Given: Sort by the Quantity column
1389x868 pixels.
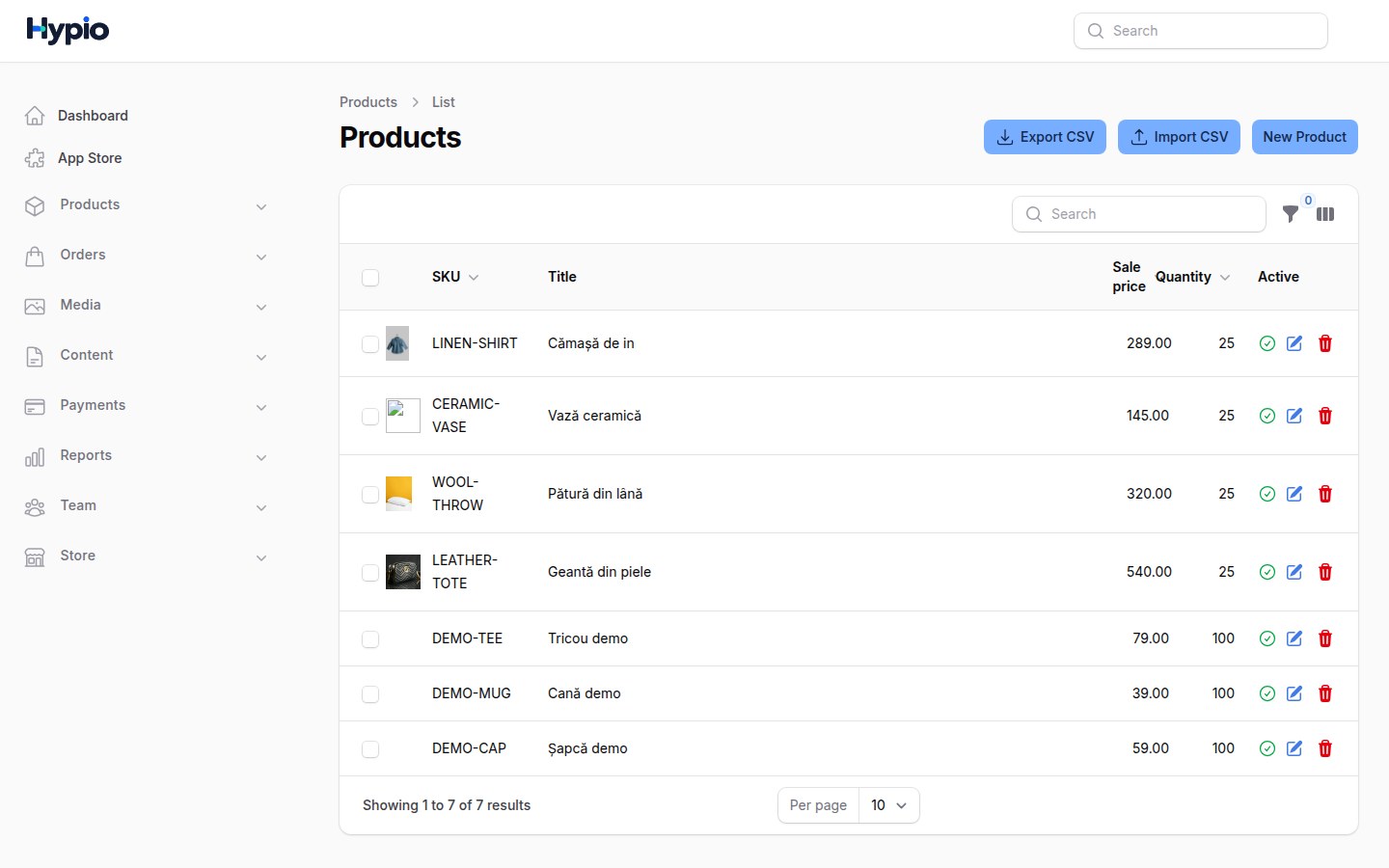Looking at the screenshot, I should 1193,277.
